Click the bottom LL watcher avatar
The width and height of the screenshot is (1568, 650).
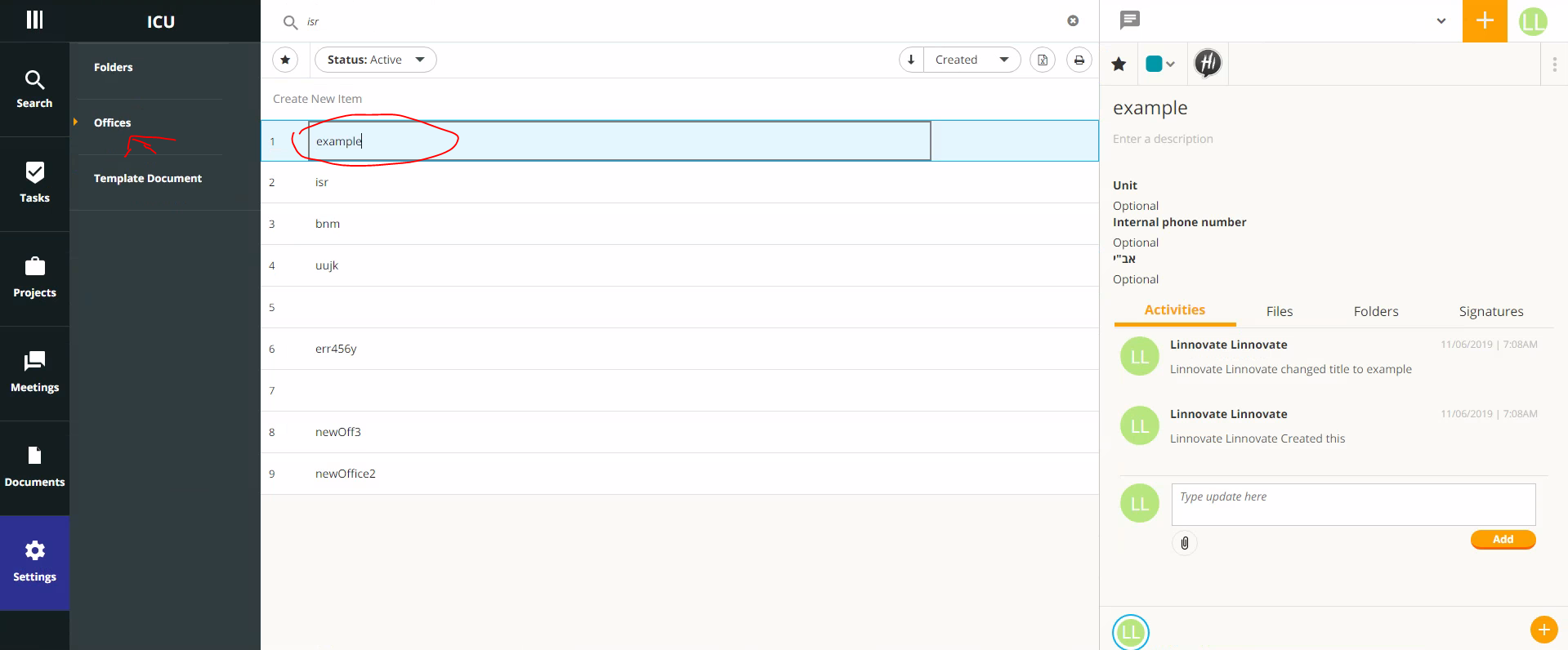1131,631
